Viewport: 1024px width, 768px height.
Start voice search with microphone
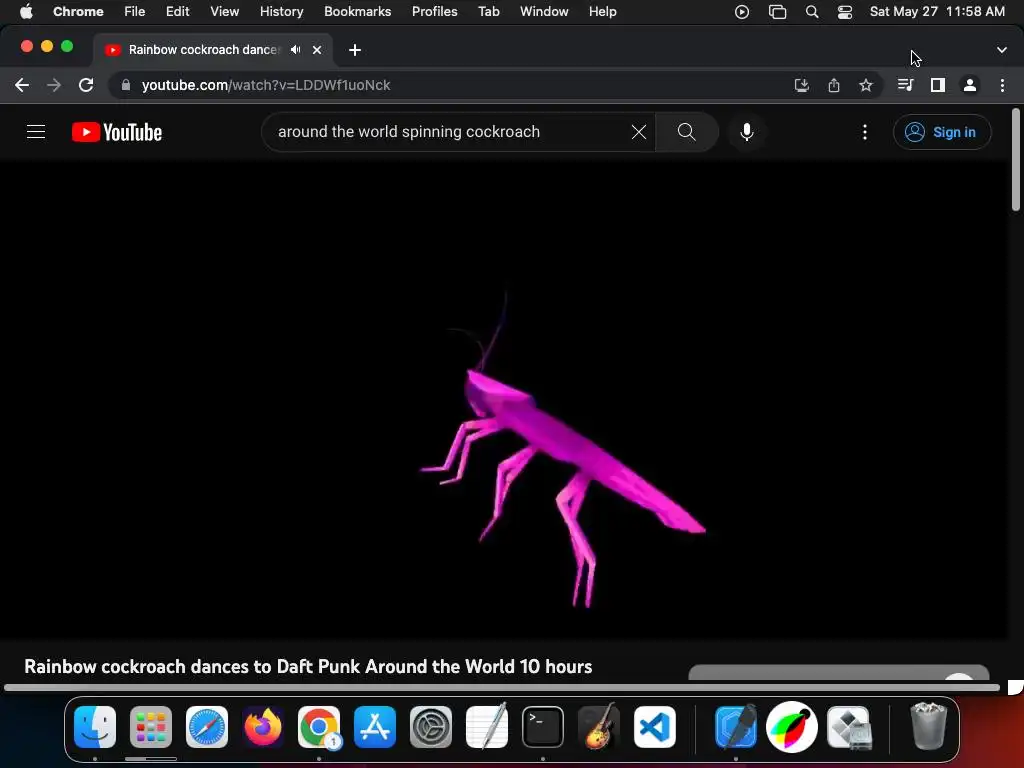tap(747, 132)
